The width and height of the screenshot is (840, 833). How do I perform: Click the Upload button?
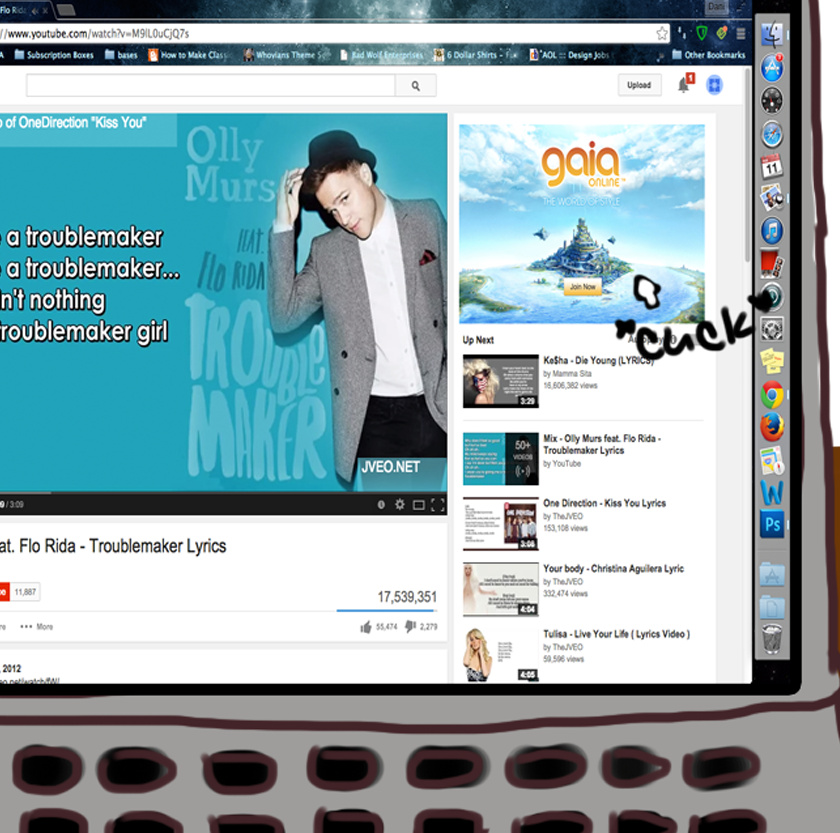click(x=639, y=86)
